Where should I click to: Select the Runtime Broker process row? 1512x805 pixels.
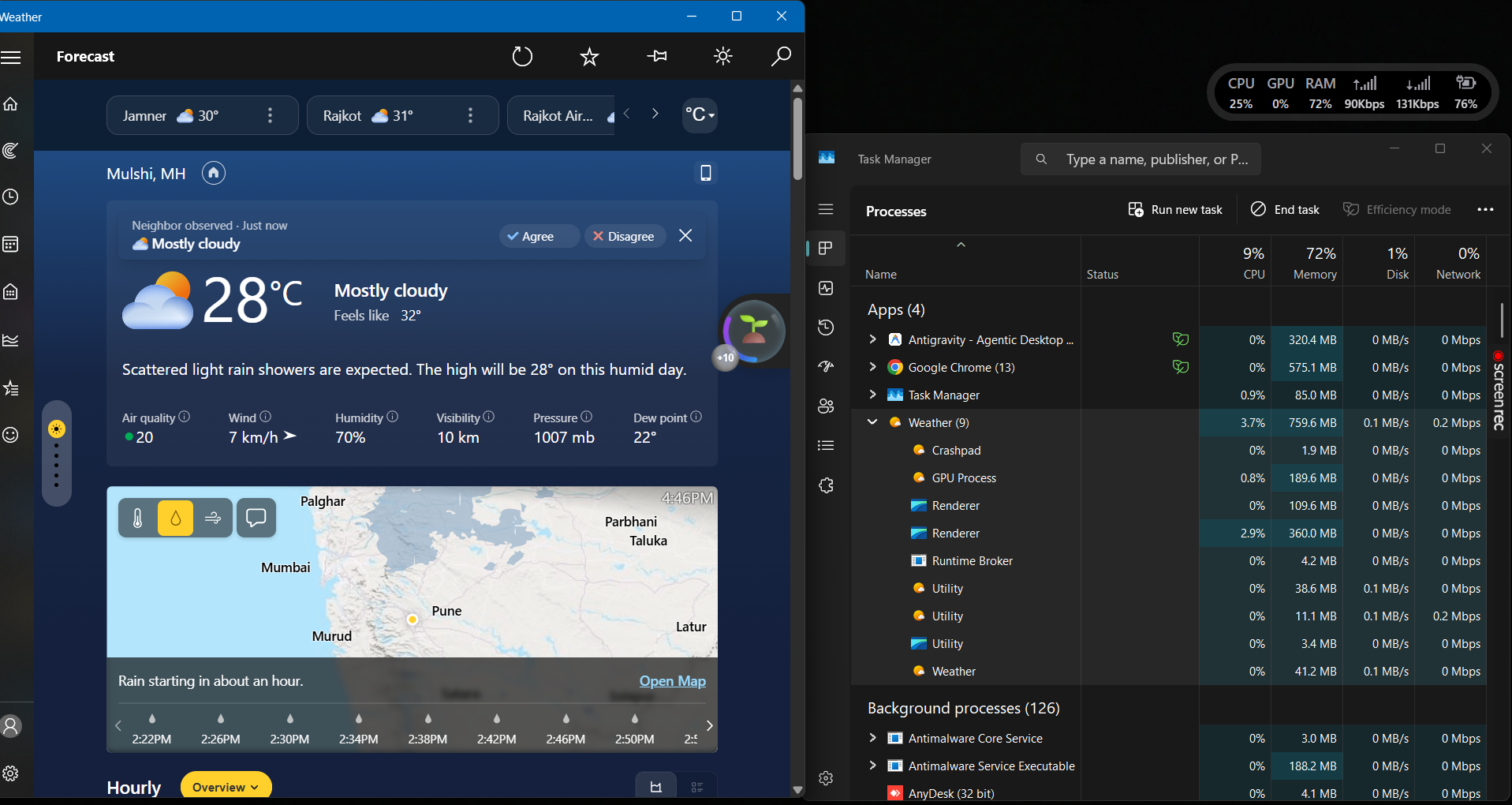(1169, 560)
